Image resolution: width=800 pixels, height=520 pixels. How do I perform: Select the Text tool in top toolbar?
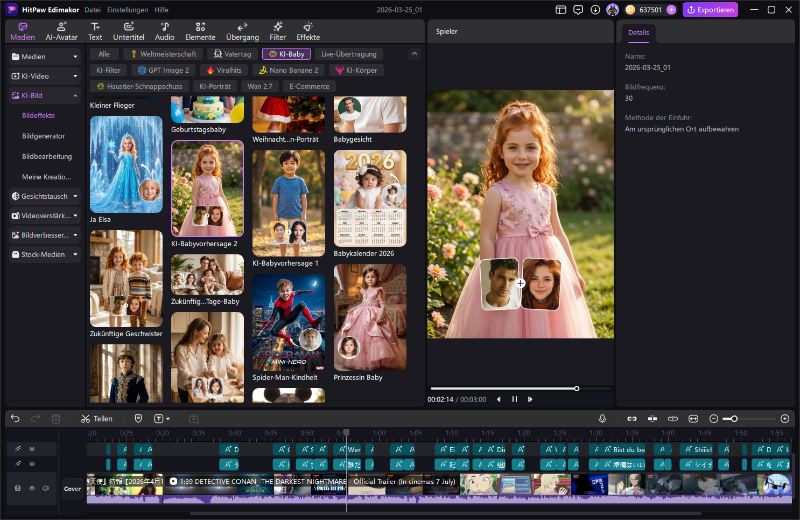point(95,31)
